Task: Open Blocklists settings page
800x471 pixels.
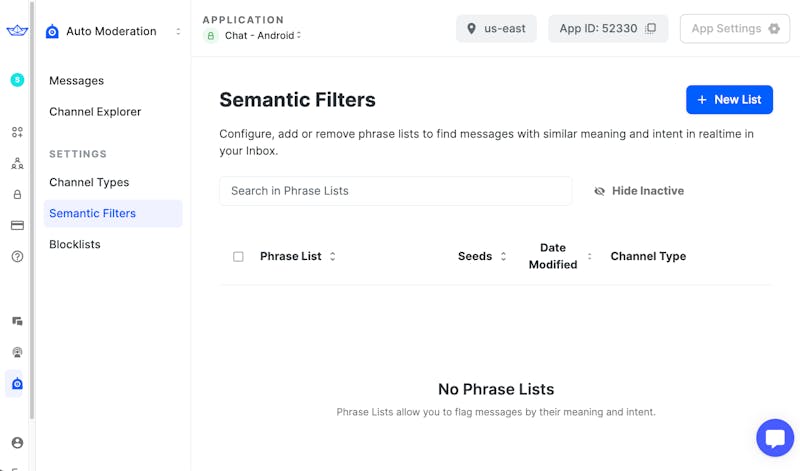Action: (75, 245)
